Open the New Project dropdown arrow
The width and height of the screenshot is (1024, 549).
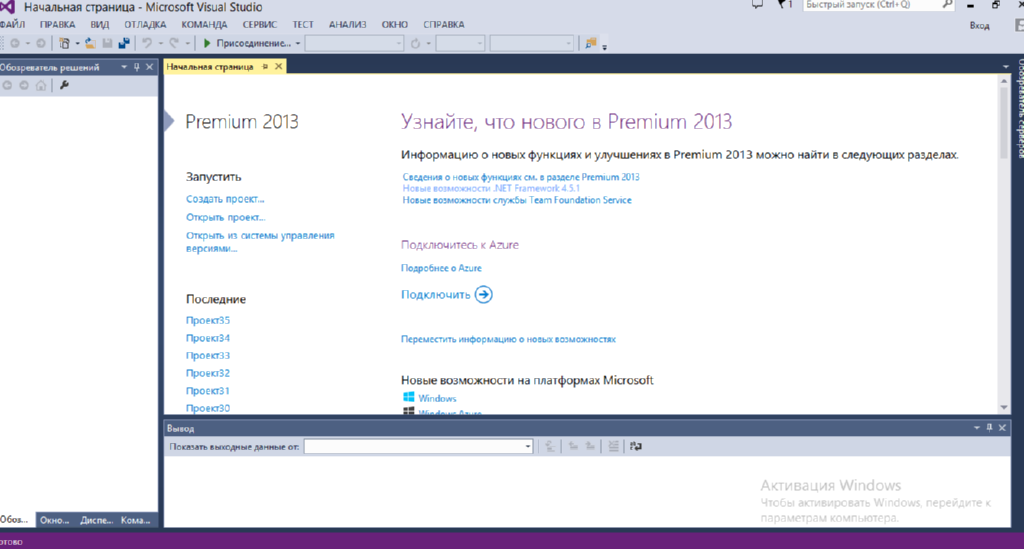coord(77,44)
